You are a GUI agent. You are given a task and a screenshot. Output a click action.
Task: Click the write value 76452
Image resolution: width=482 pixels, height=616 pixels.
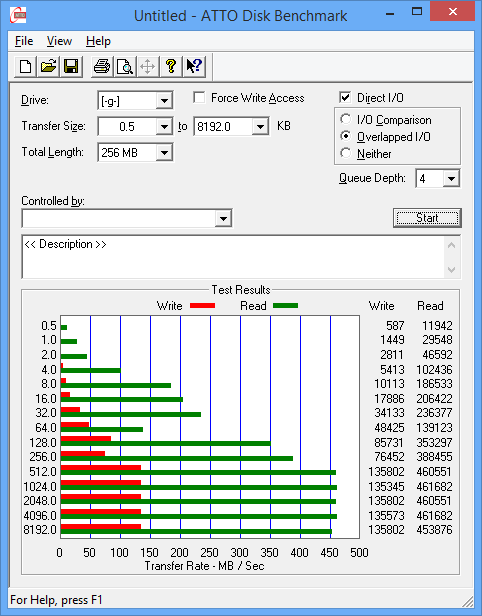pyautogui.click(x=389, y=456)
